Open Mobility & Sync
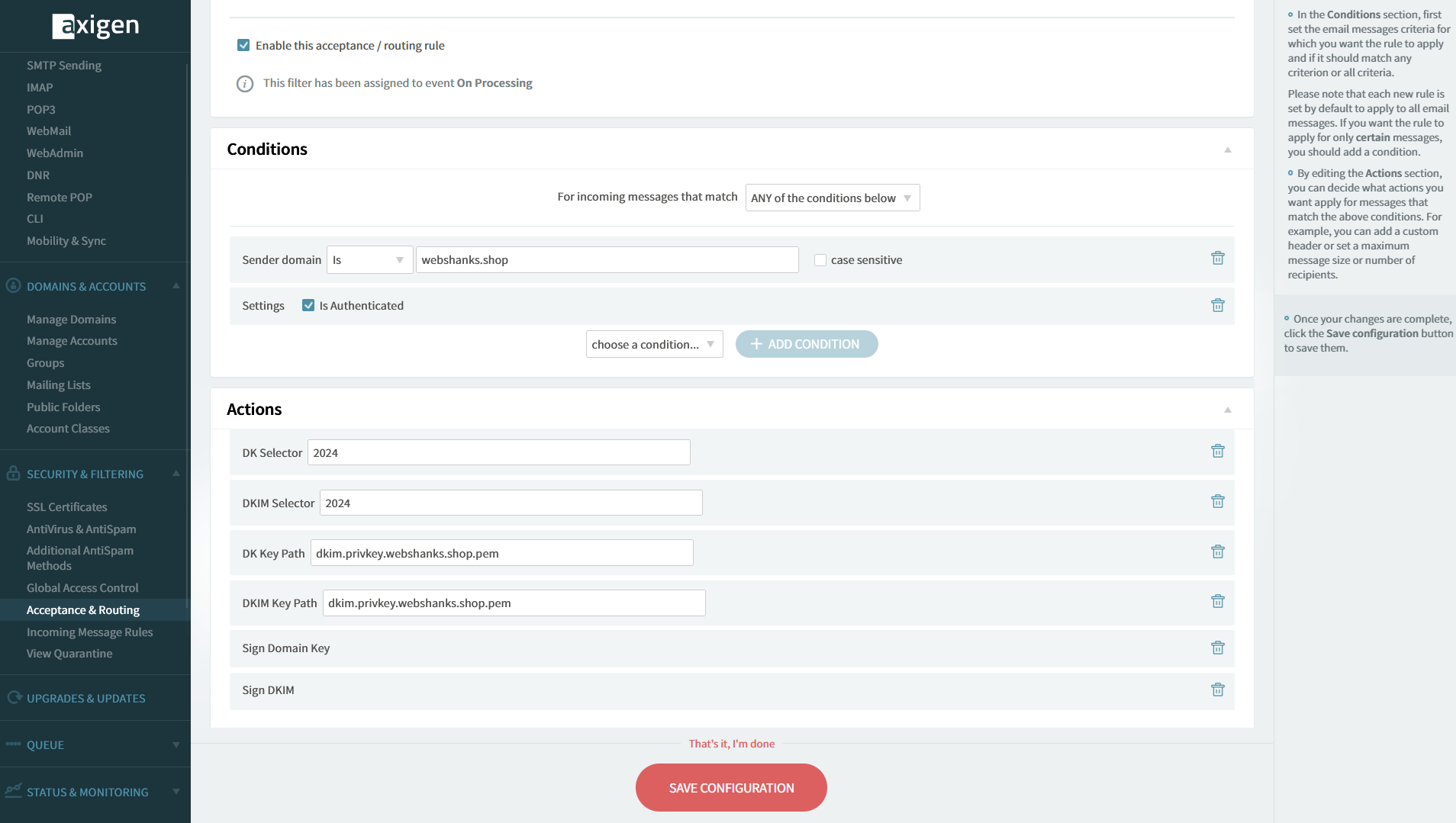The image size is (1456, 823). pos(66,241)
